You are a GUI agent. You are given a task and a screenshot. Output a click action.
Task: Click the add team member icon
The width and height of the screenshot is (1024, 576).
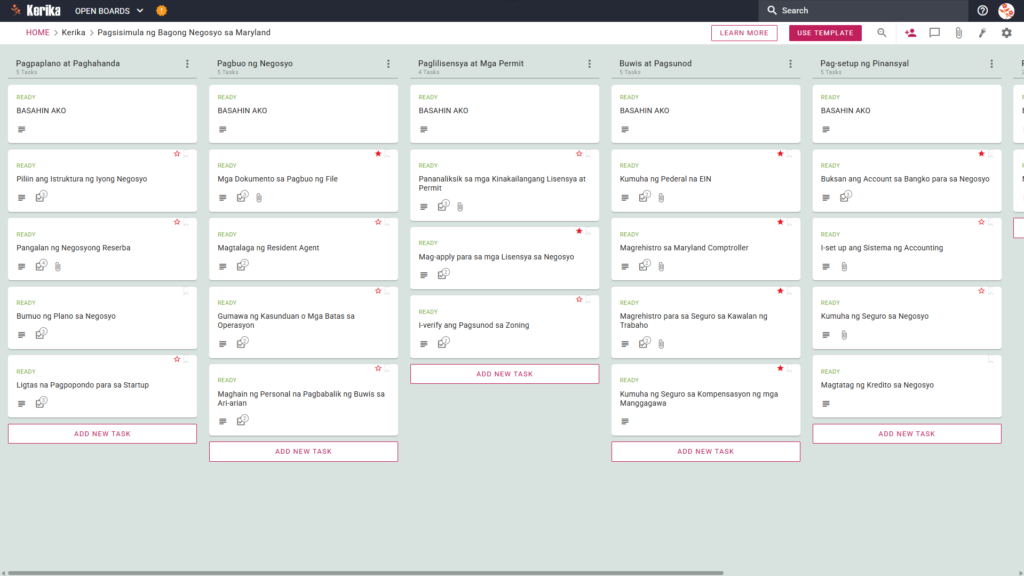click(910, 33)
